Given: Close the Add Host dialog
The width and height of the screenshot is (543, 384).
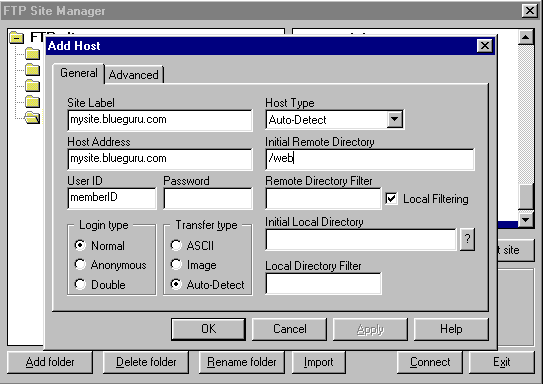Looking at the screenshot, I should click(x=484, y=46).
